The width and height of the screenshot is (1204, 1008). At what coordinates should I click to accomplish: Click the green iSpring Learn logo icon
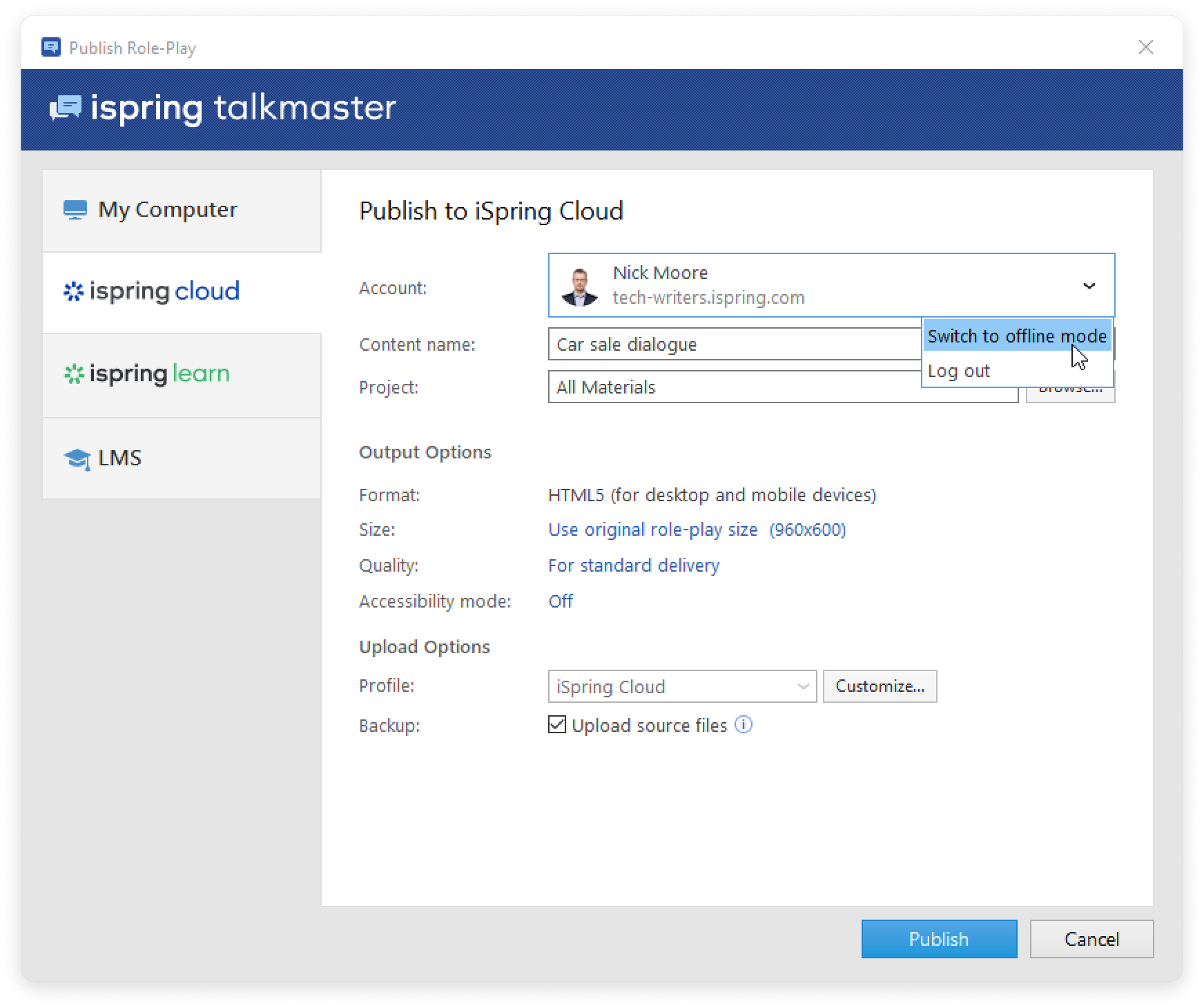(x=73, y=374)
